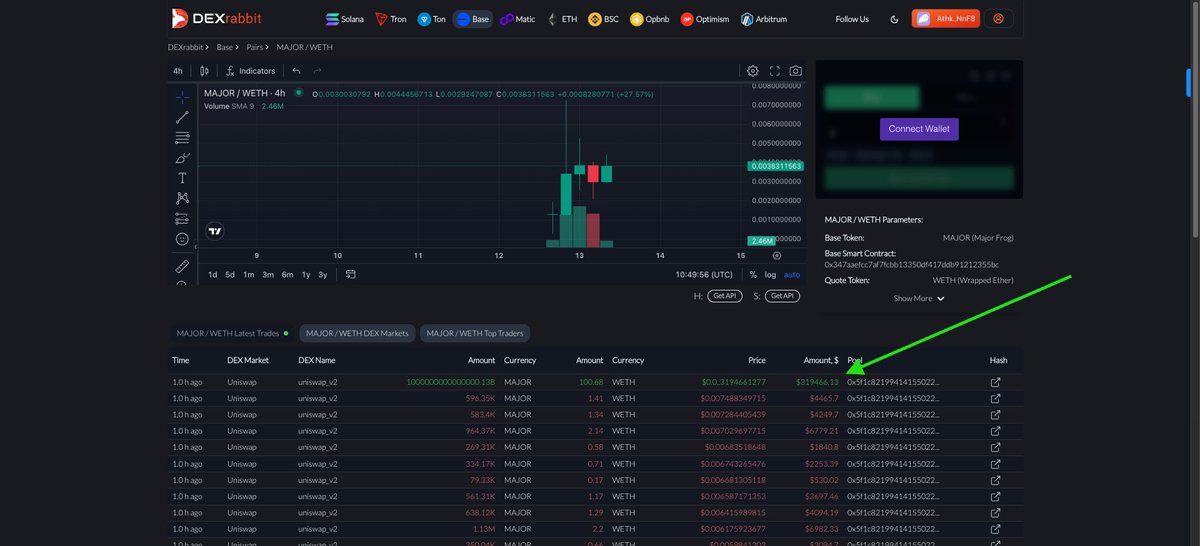
Task: Enter fullscreen chart mode
Action: (774, 71)
